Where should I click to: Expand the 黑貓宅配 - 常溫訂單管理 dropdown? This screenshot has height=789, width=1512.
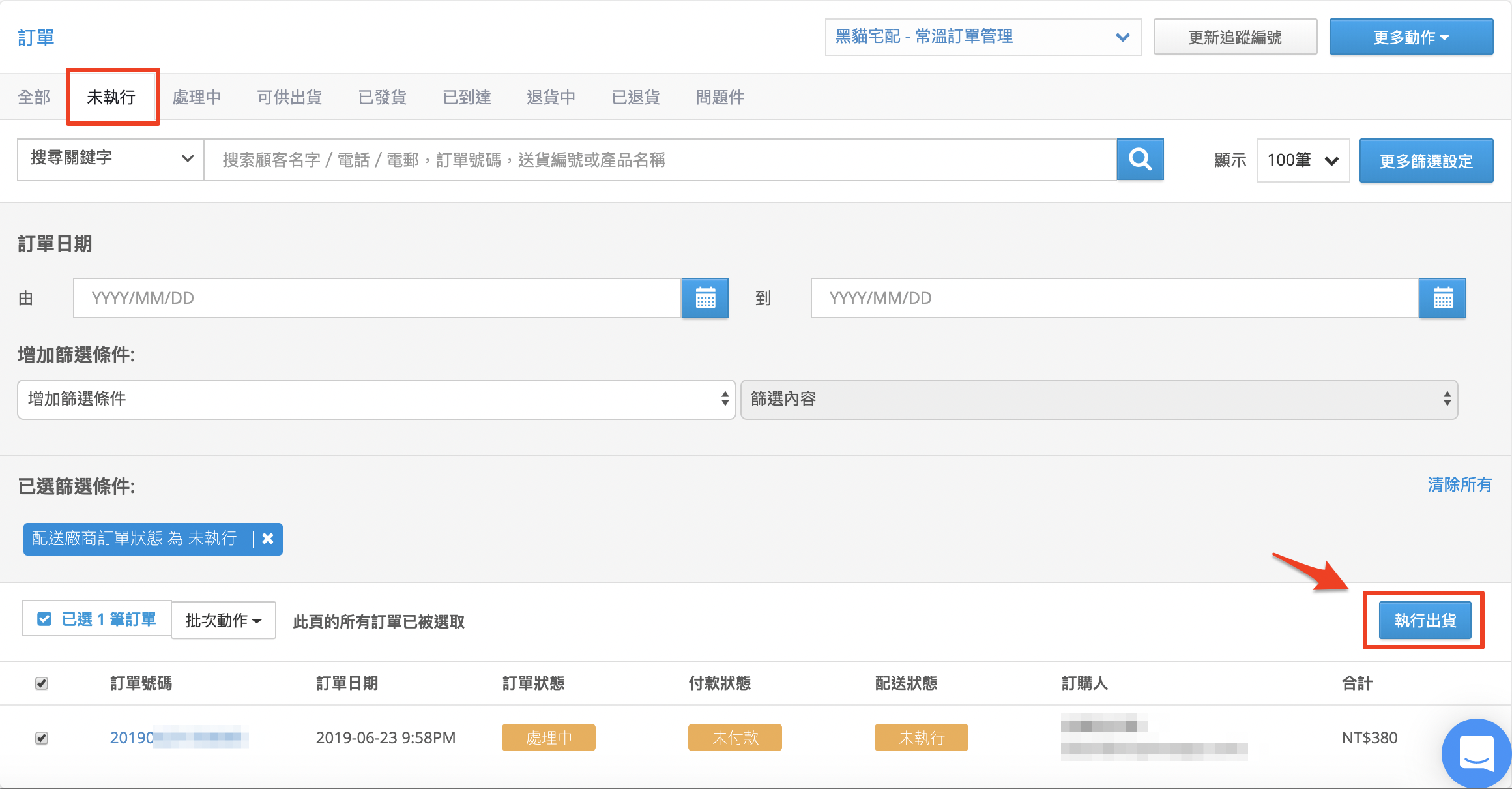point(983,37)
